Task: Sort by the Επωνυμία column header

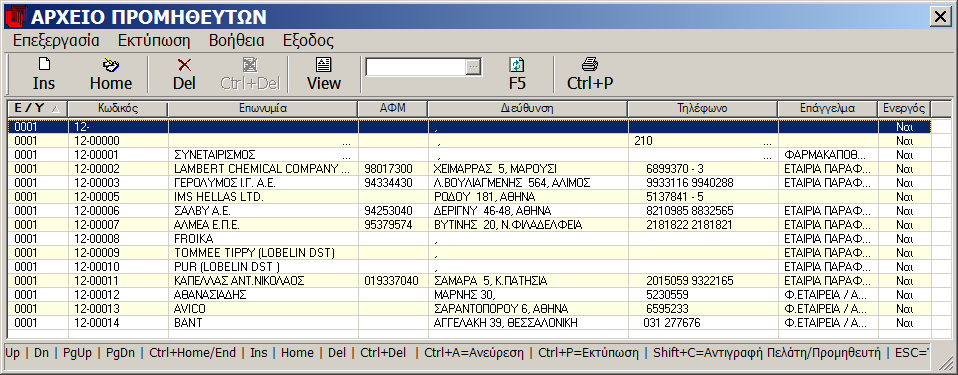Action: click(x=263, y=109)
